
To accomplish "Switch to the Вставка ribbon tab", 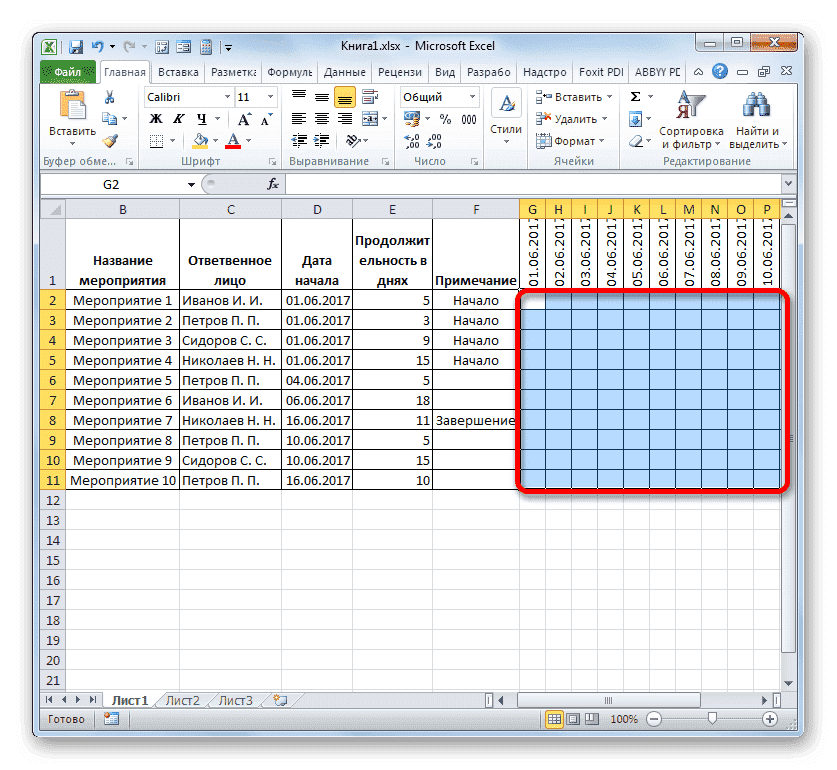I will click(178, 71).
